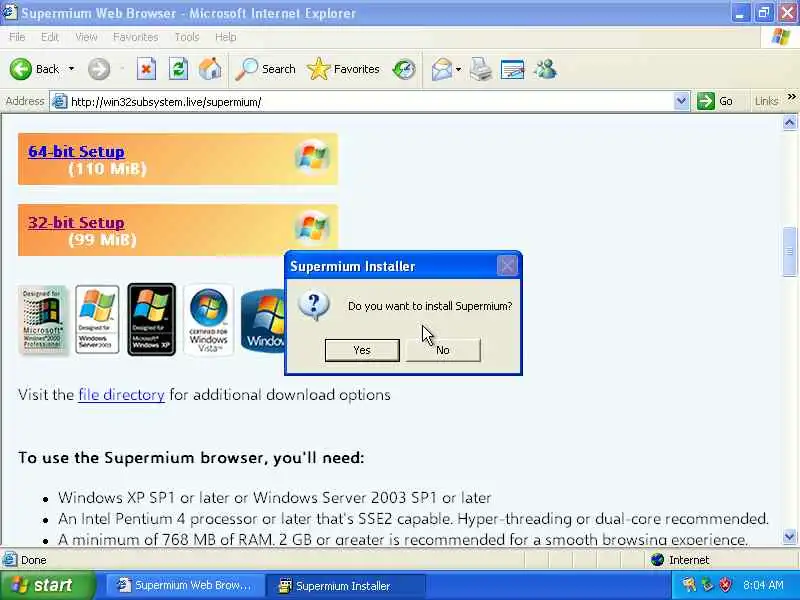Open the Search magnifier toolbar button
800x600 pixels.
click(266, 69)
